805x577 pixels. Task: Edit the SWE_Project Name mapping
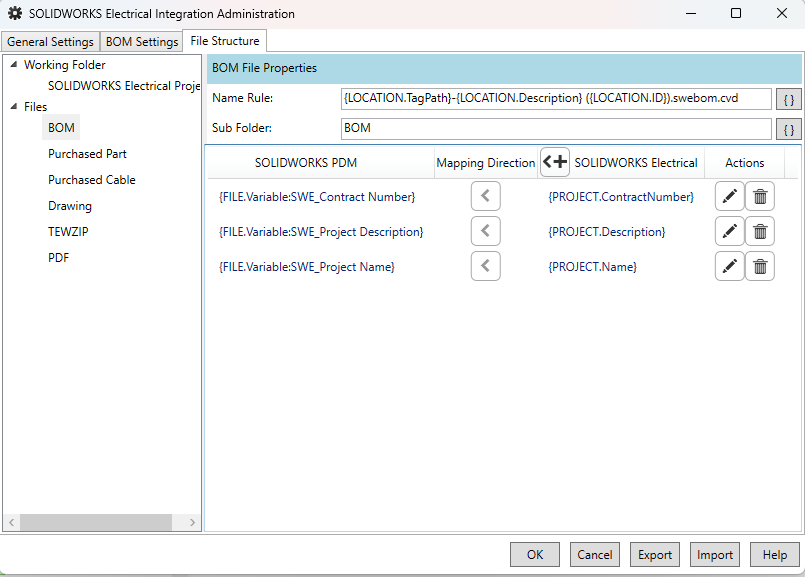[729, 266]
